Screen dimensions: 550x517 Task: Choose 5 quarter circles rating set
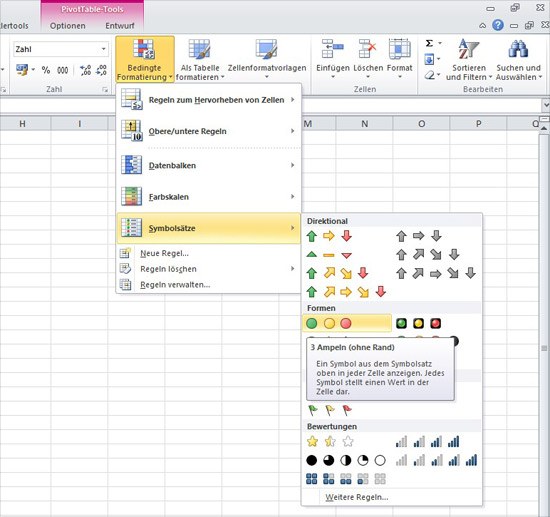(346, 460)
